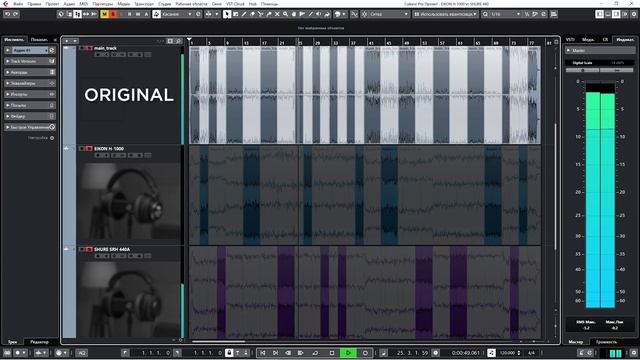Select the Zoom magnifier tool
Image resolution: width=640 pixels, height=360 pixels.
pos(285,14)
